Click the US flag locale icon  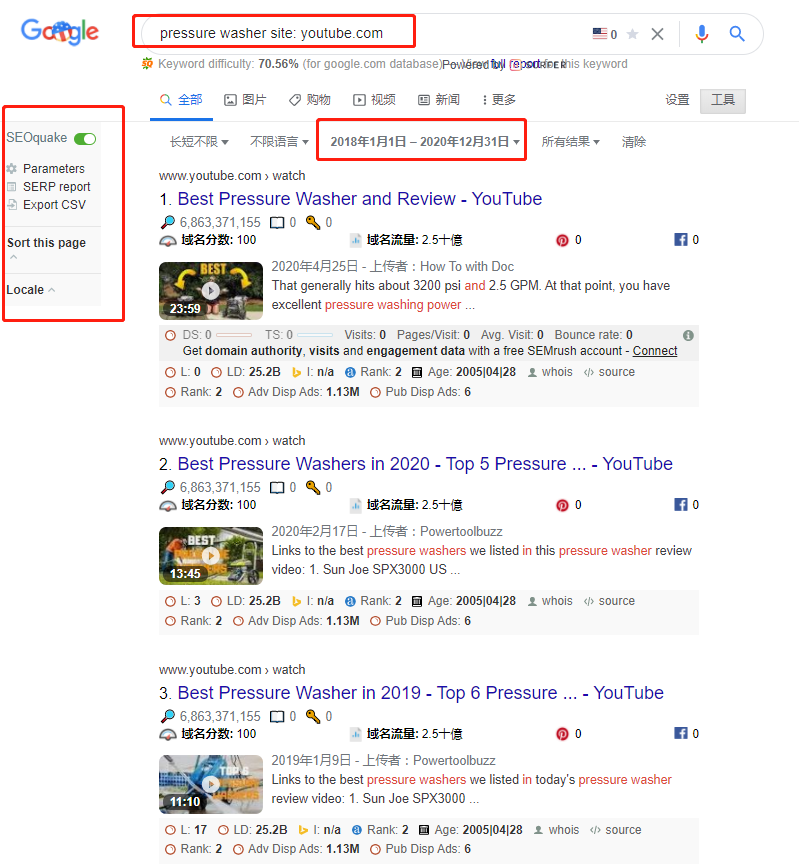[x=600, y=34]
